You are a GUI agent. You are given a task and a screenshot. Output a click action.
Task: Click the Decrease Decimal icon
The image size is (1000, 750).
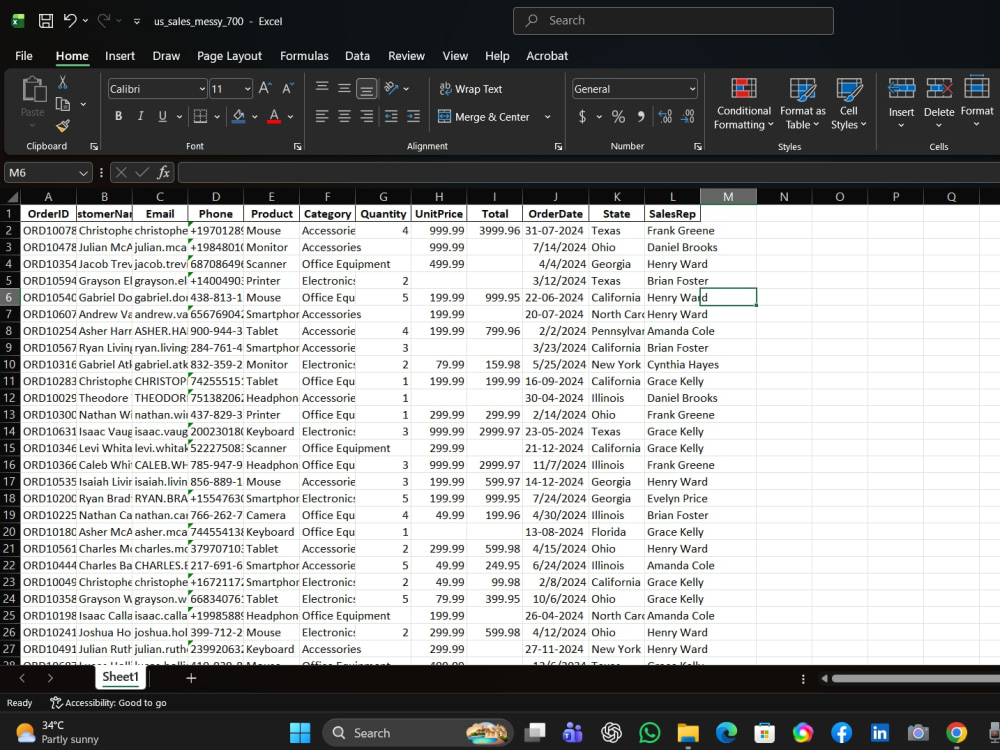tap(688, 117)
